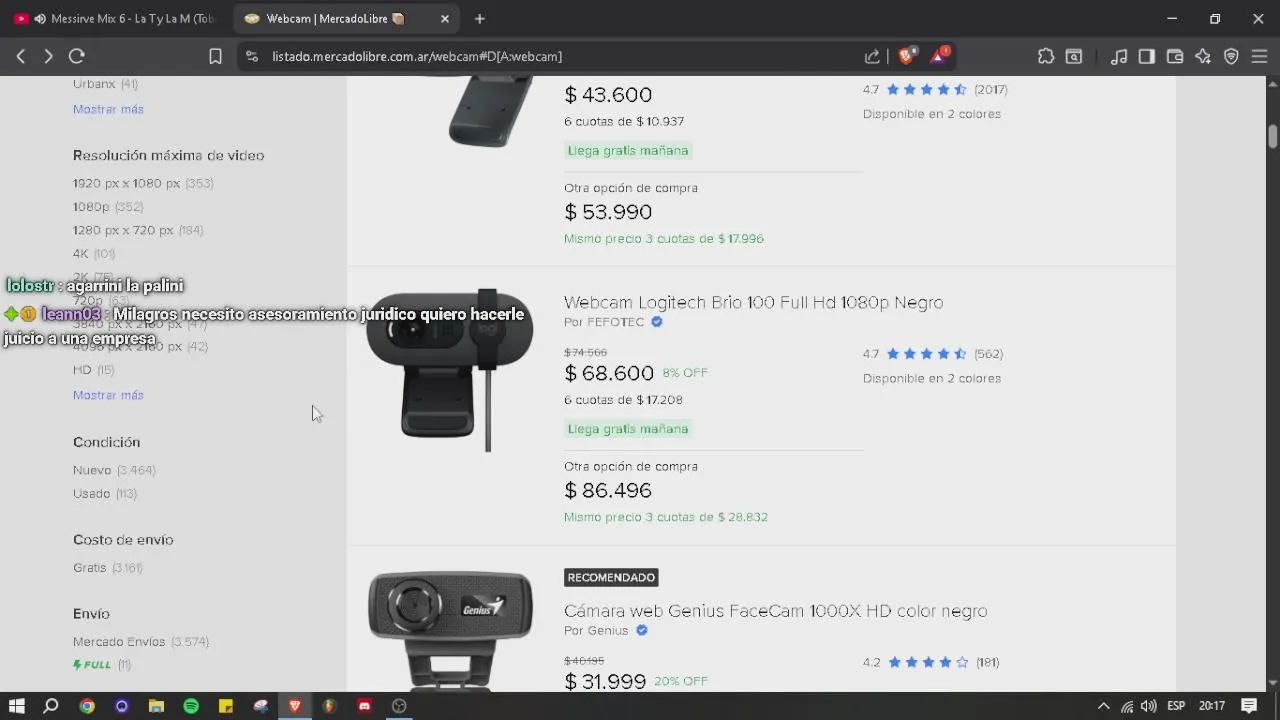Open the share page icon
Image resolution: width=1280 pixels, height=720 pixels.
pyautogui.click(x=872, y=56)
